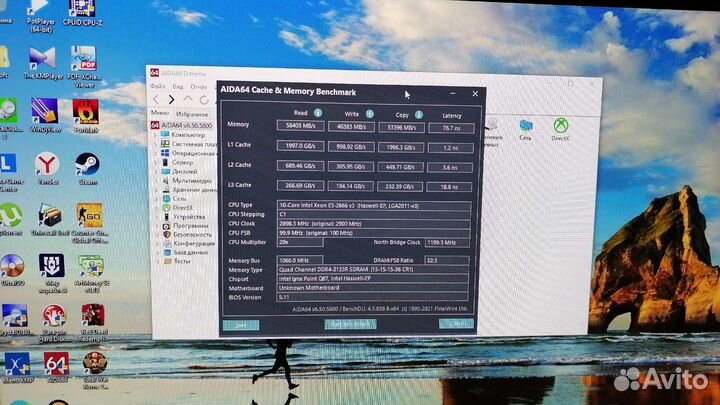720x405 pixels.
Task: Click Start Benchmark button
Action: 350,324
